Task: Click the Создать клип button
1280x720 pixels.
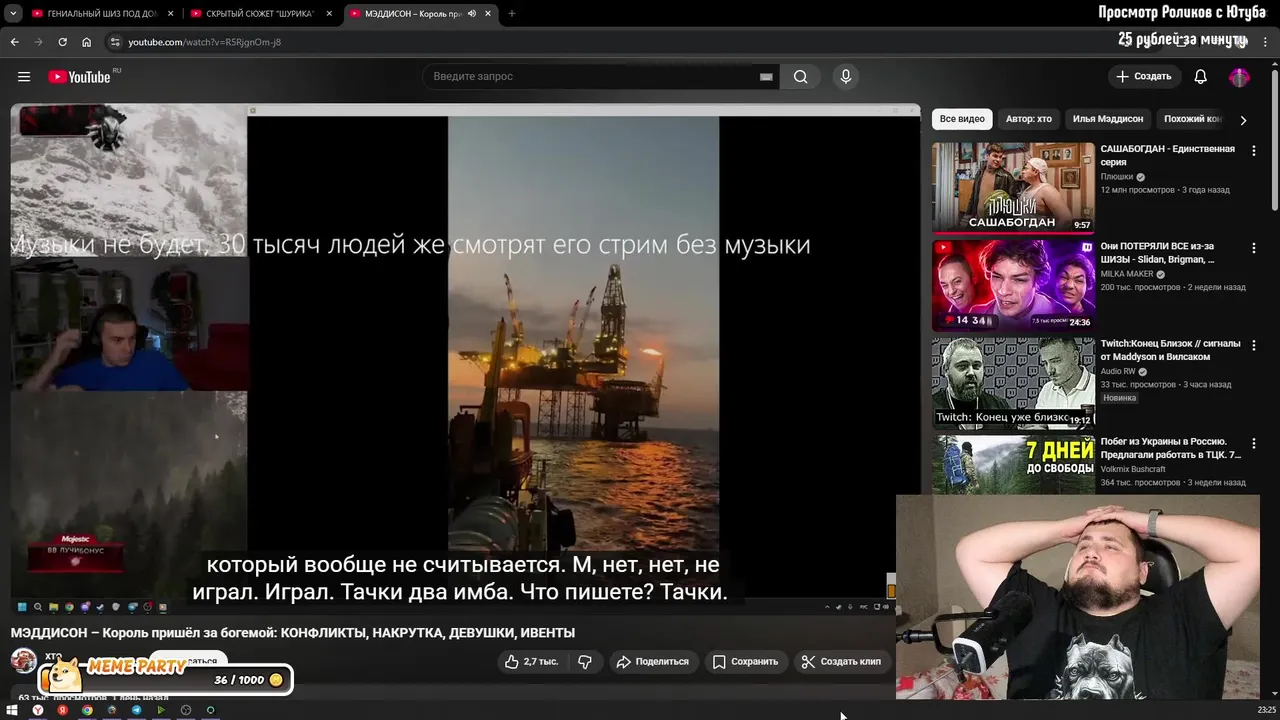Action: pos(841,661)
